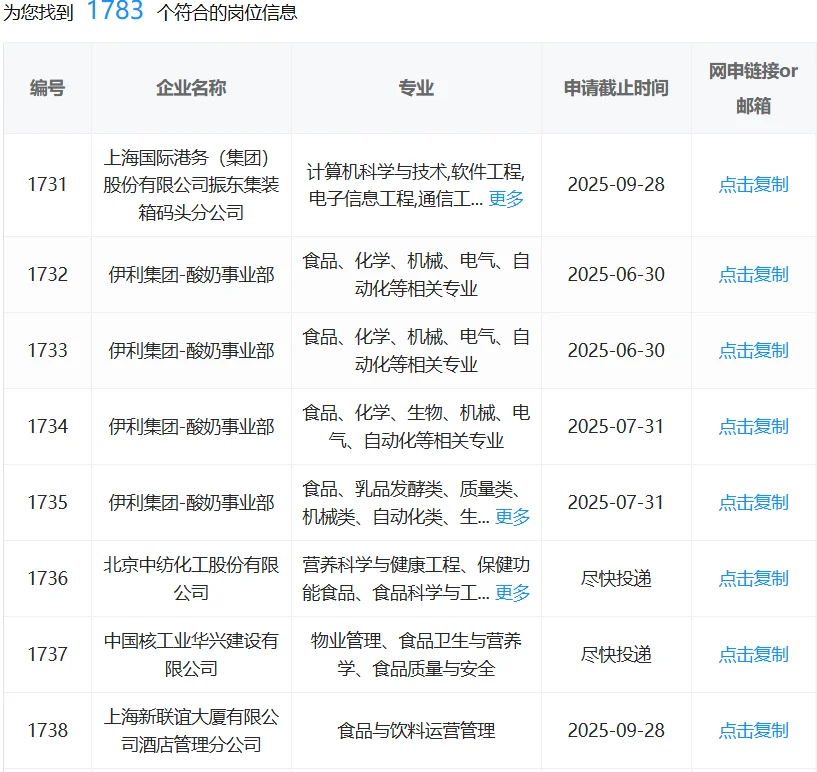Click majors 营养科学与健康工程 cell
Viewport: 817px width, 772px height.
(x=416, y=579)
